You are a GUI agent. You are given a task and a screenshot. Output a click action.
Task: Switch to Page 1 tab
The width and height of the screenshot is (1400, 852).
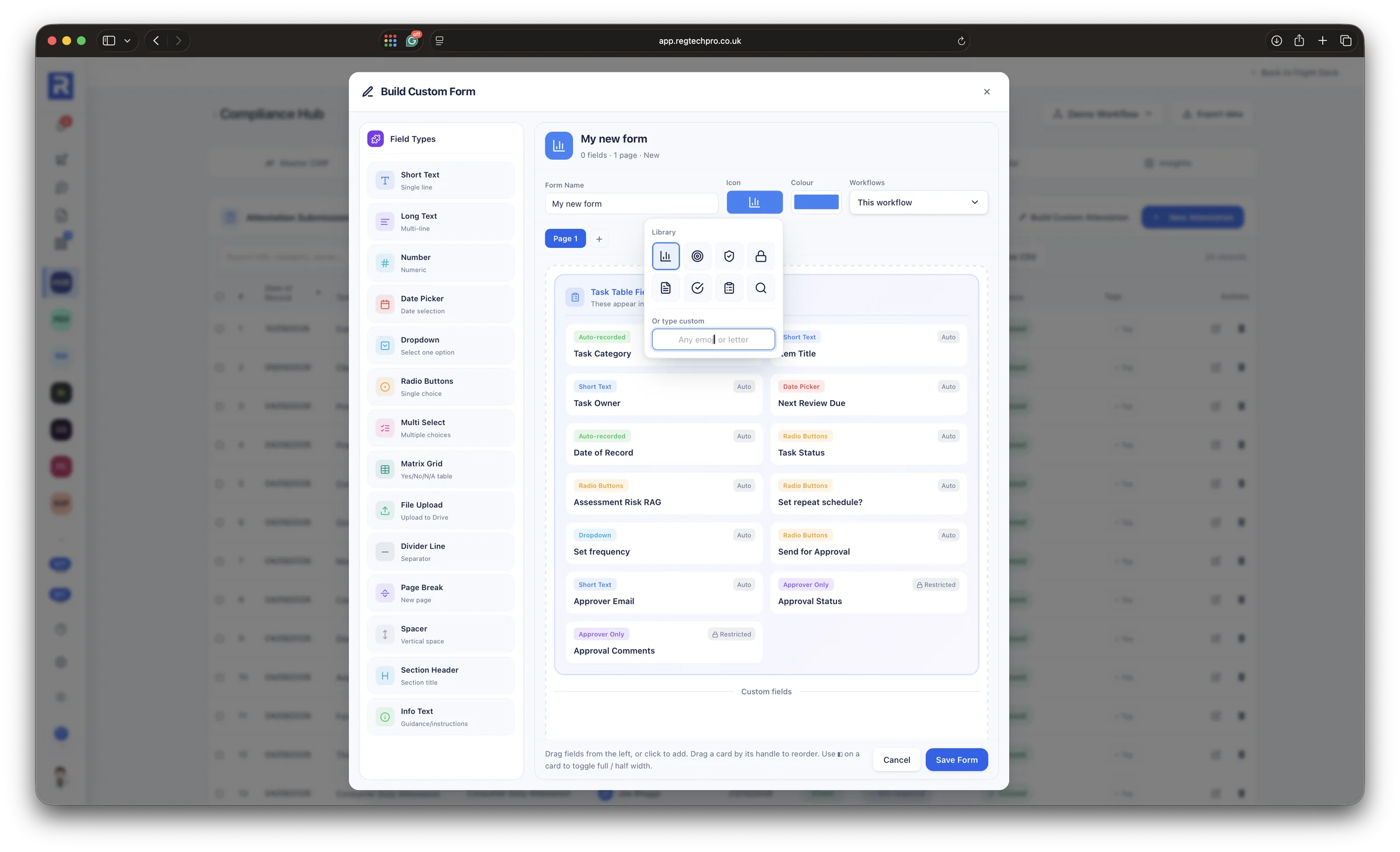click(x=565, y=239)
